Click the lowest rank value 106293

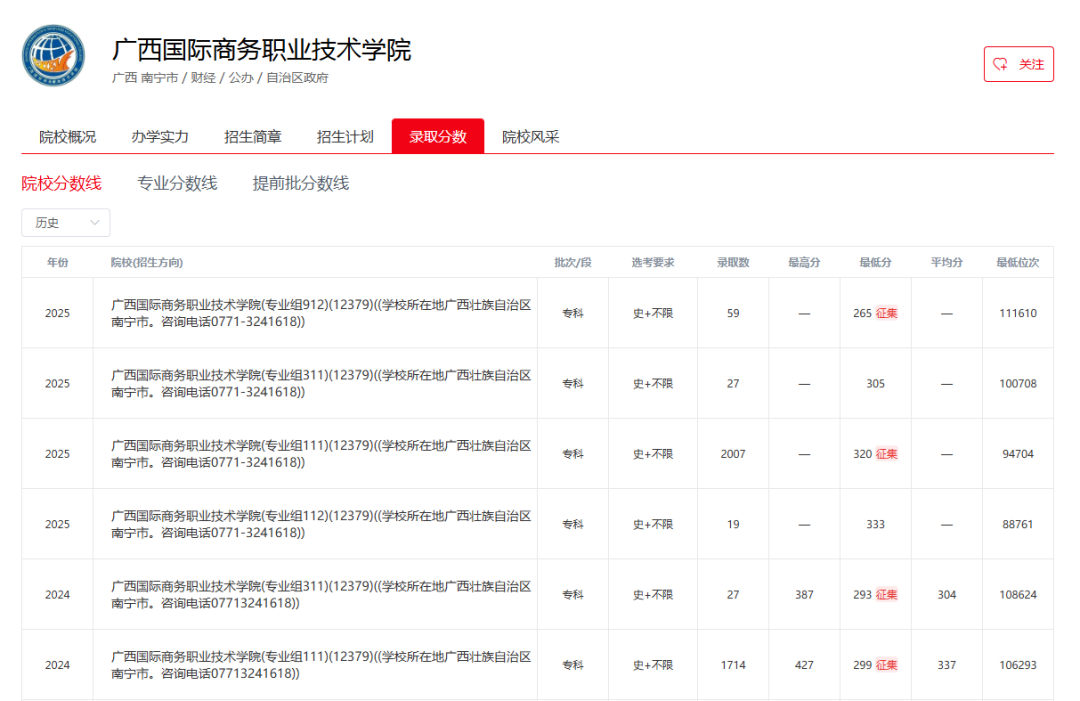[1018, 665]
